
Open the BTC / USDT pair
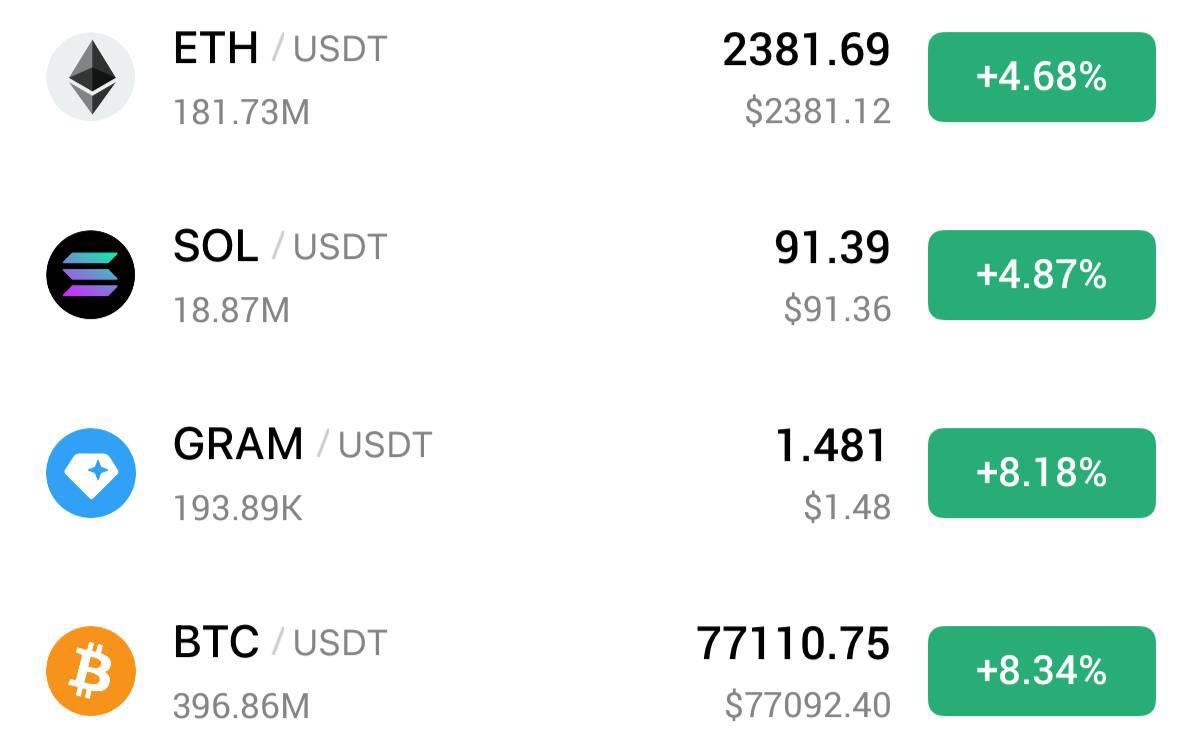point(280,642)
